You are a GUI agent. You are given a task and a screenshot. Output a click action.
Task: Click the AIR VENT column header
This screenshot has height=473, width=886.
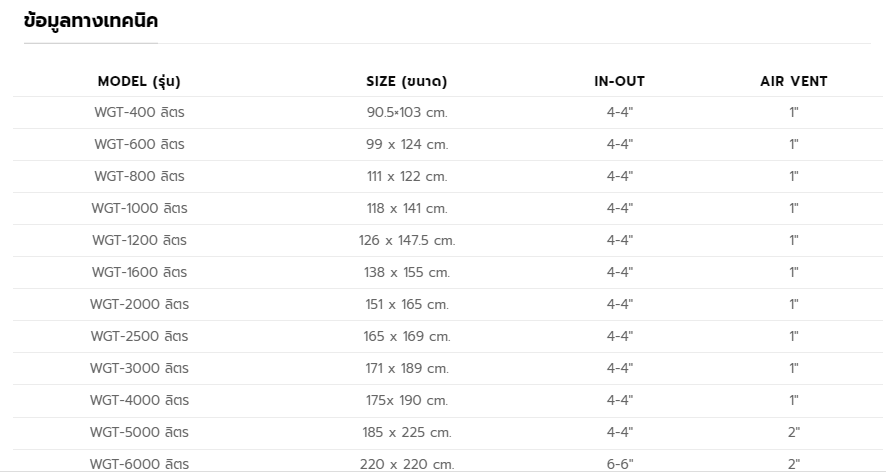(793, 81)
